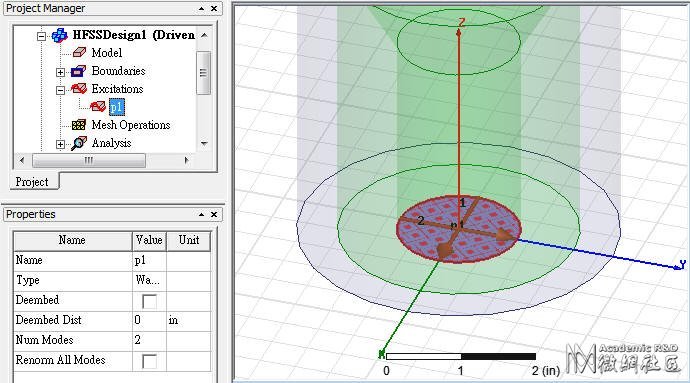Click mode label 2 on the port
The width and height of the screenshot is (690, 383).
pyautogui.click(x=421, y=221)
